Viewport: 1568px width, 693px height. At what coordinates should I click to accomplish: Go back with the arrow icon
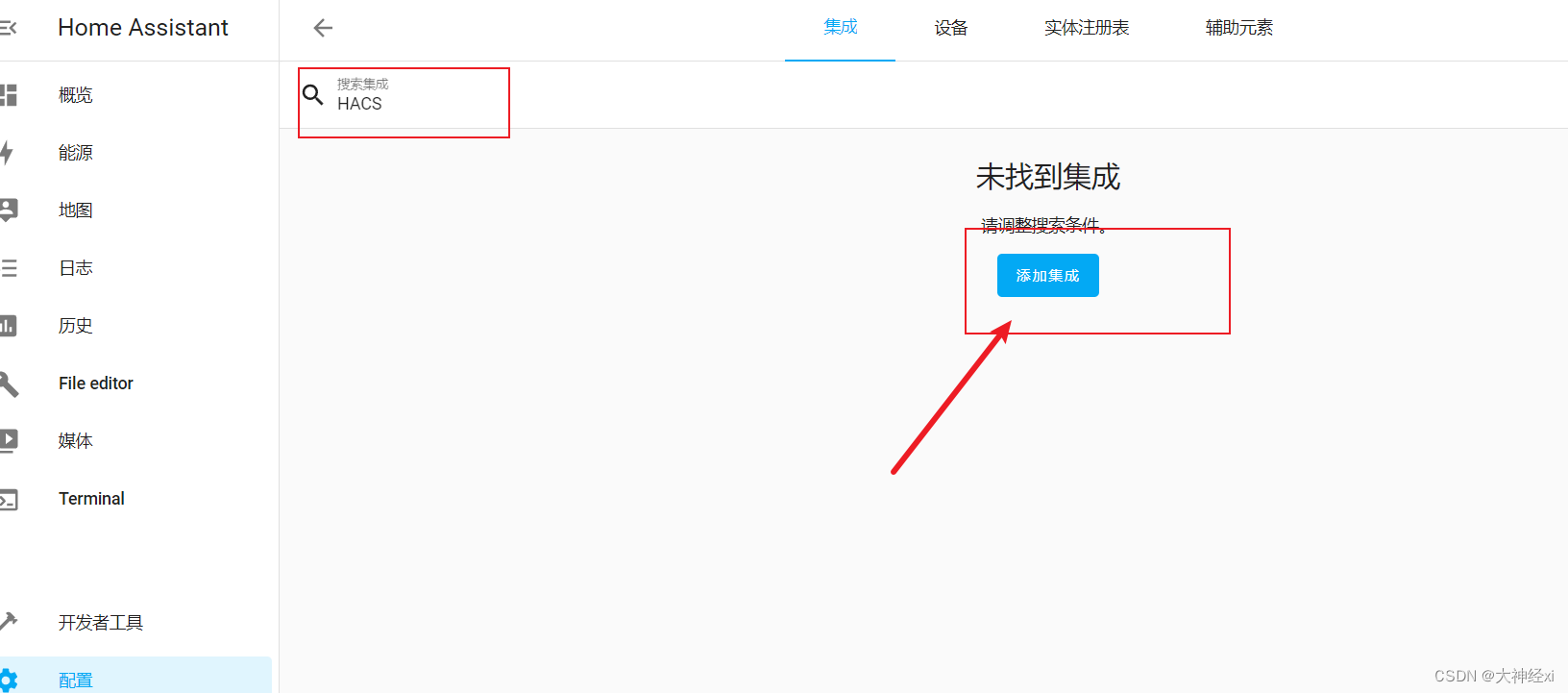323,28
